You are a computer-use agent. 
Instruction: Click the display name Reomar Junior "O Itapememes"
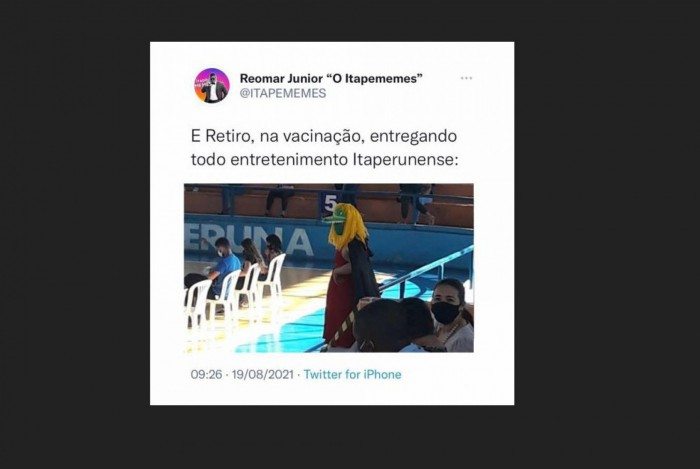pos(331,78)
